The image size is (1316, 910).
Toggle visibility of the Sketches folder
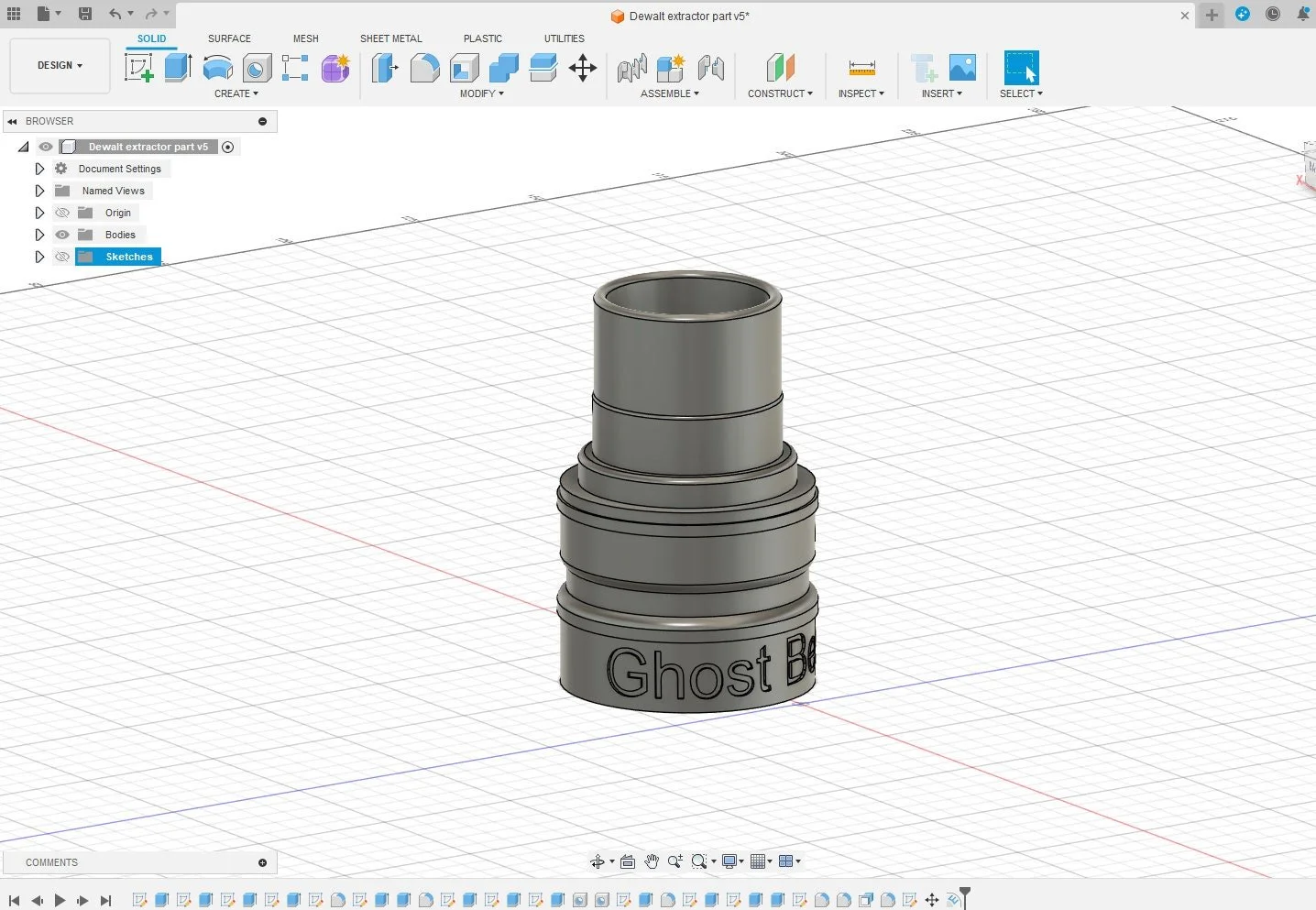point(62,257)
